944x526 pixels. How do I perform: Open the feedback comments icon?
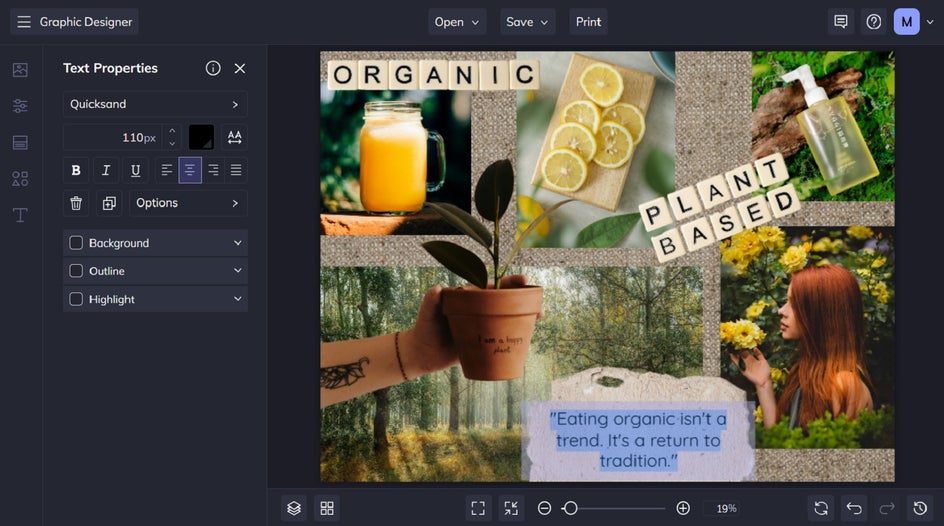[841, 22]
